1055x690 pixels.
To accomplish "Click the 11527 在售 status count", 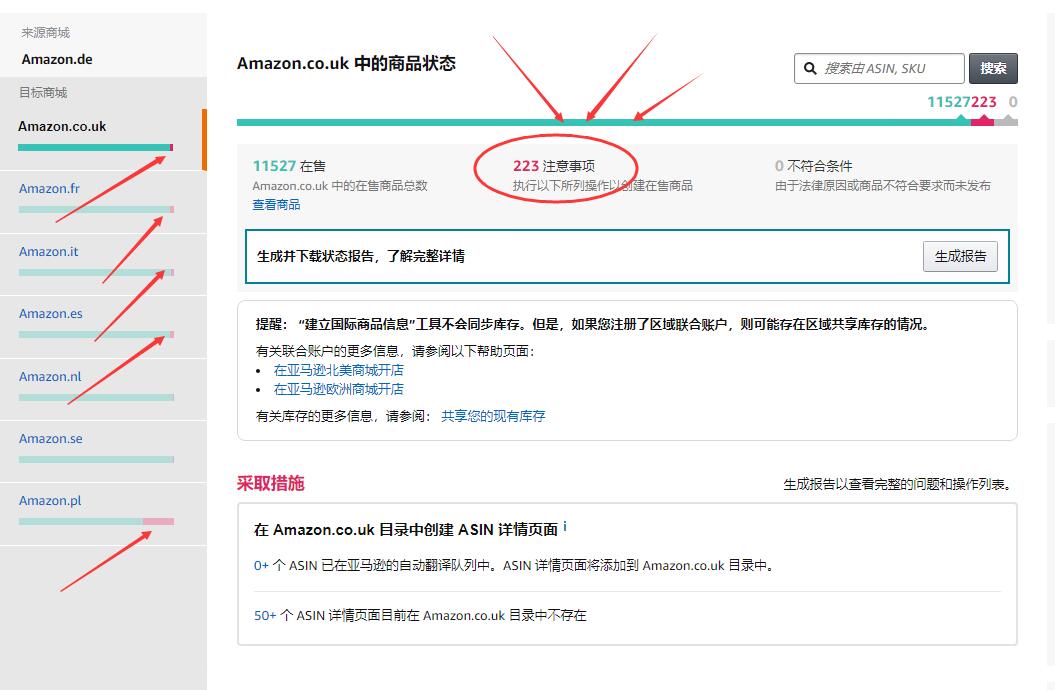I will click(289, 166).
